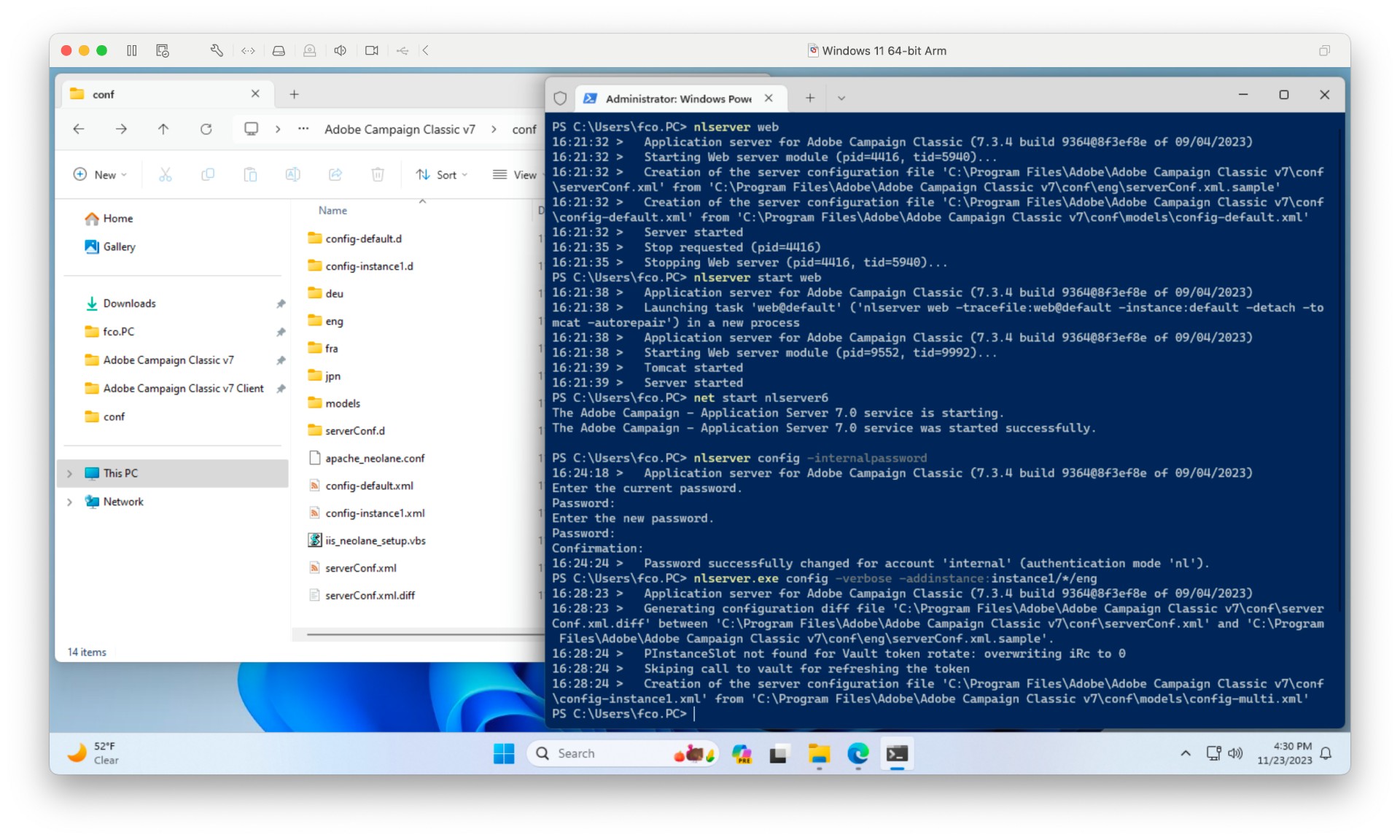
Task: Open Windows Terminal from the taskbar
Action: (897, 753)
